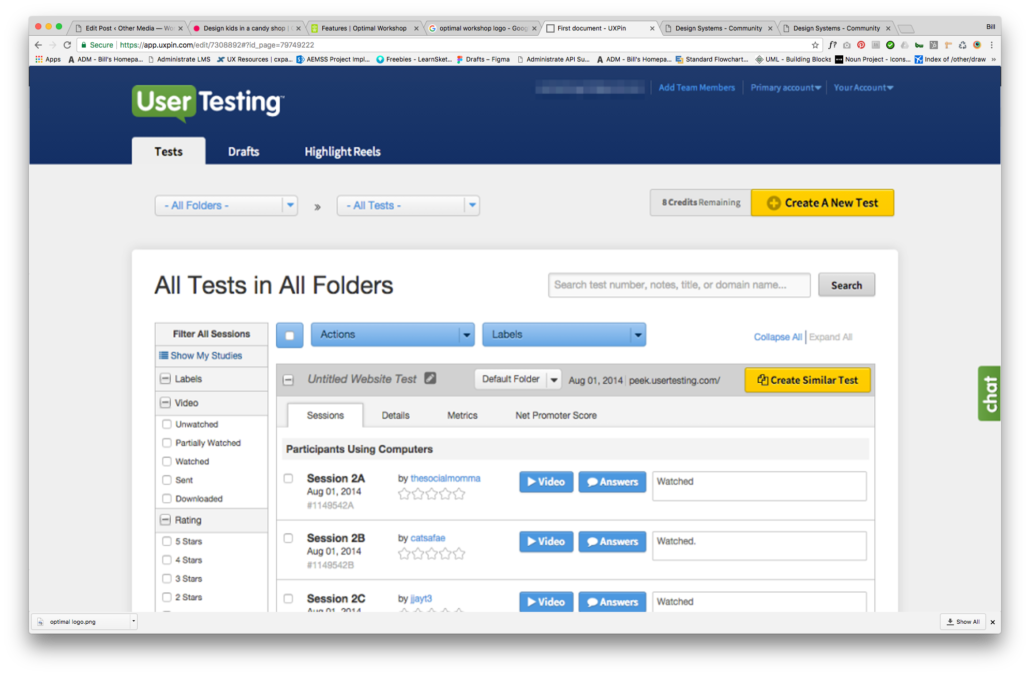
Task: Open the Details tab
Action: 395,415
